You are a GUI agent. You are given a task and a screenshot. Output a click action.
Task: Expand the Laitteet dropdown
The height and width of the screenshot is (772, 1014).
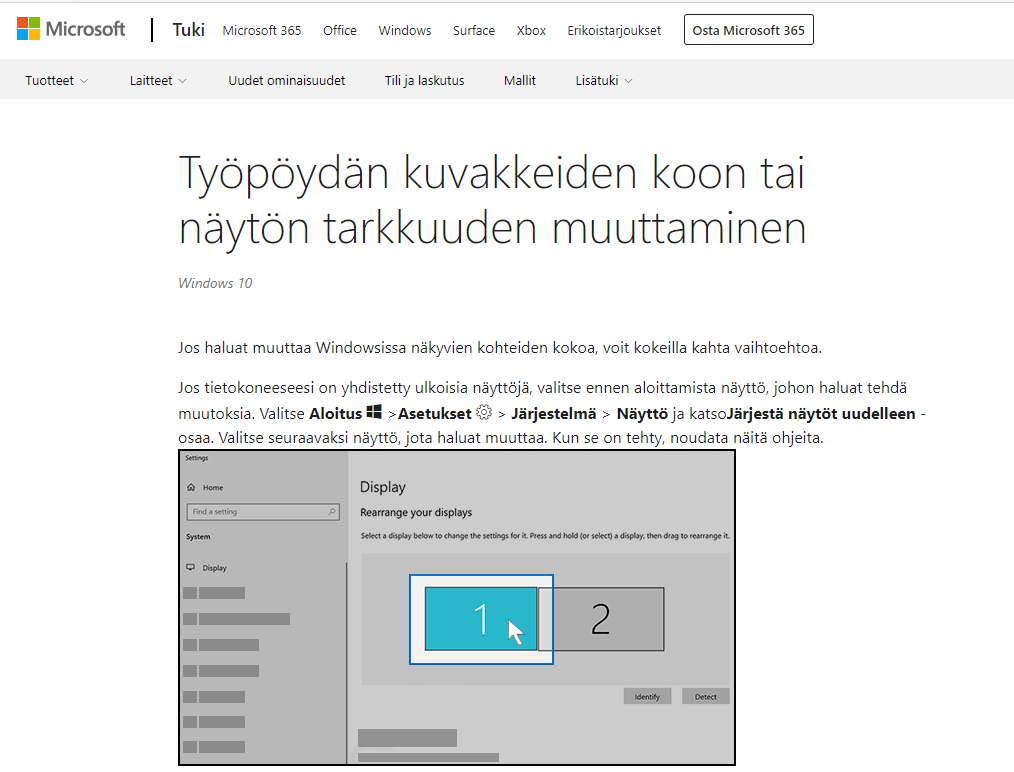coord(158,81)
